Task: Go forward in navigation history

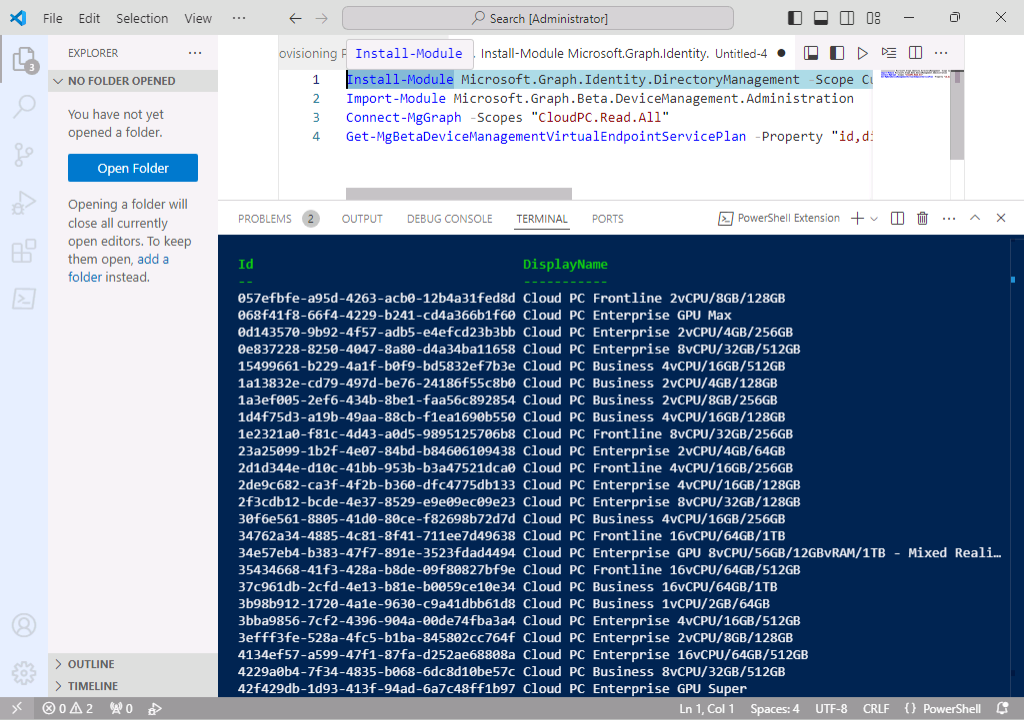Action: (x=321, y=18)
